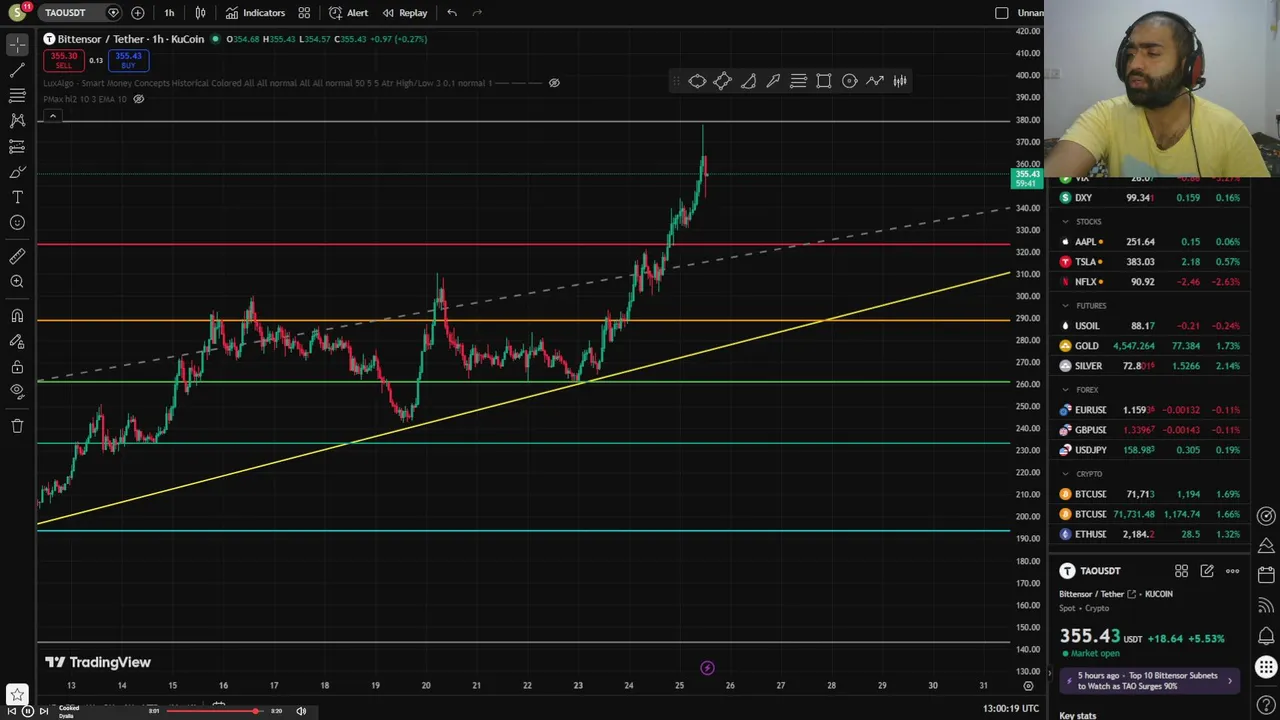Screen dimensions: 1280x720
Task: Open the emoji icons tool
Action: [x=17, y=222]
